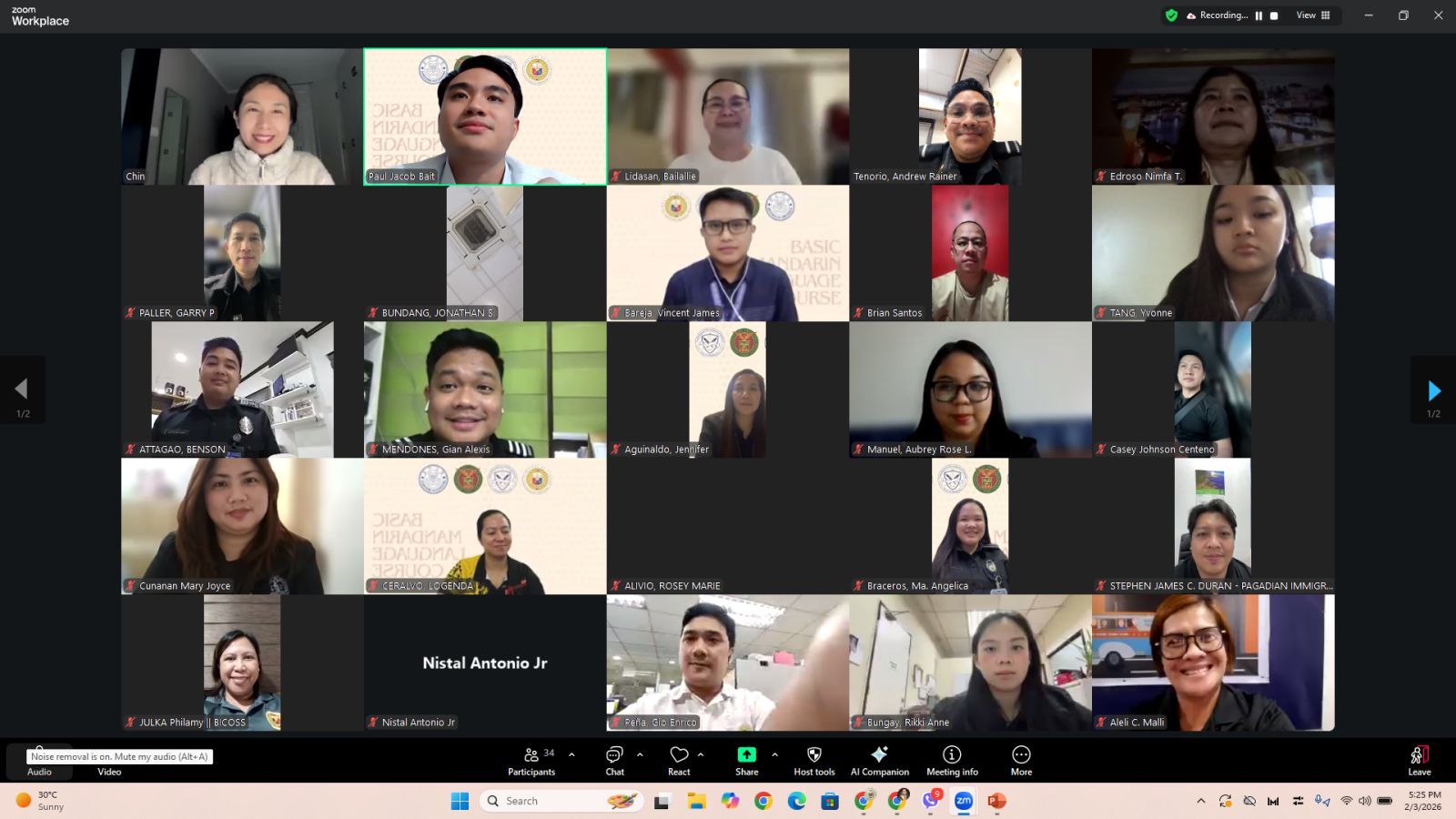Viewport: 1456px width, 819px height.
Task: Open the Participants panel
Action: (531, 761)
